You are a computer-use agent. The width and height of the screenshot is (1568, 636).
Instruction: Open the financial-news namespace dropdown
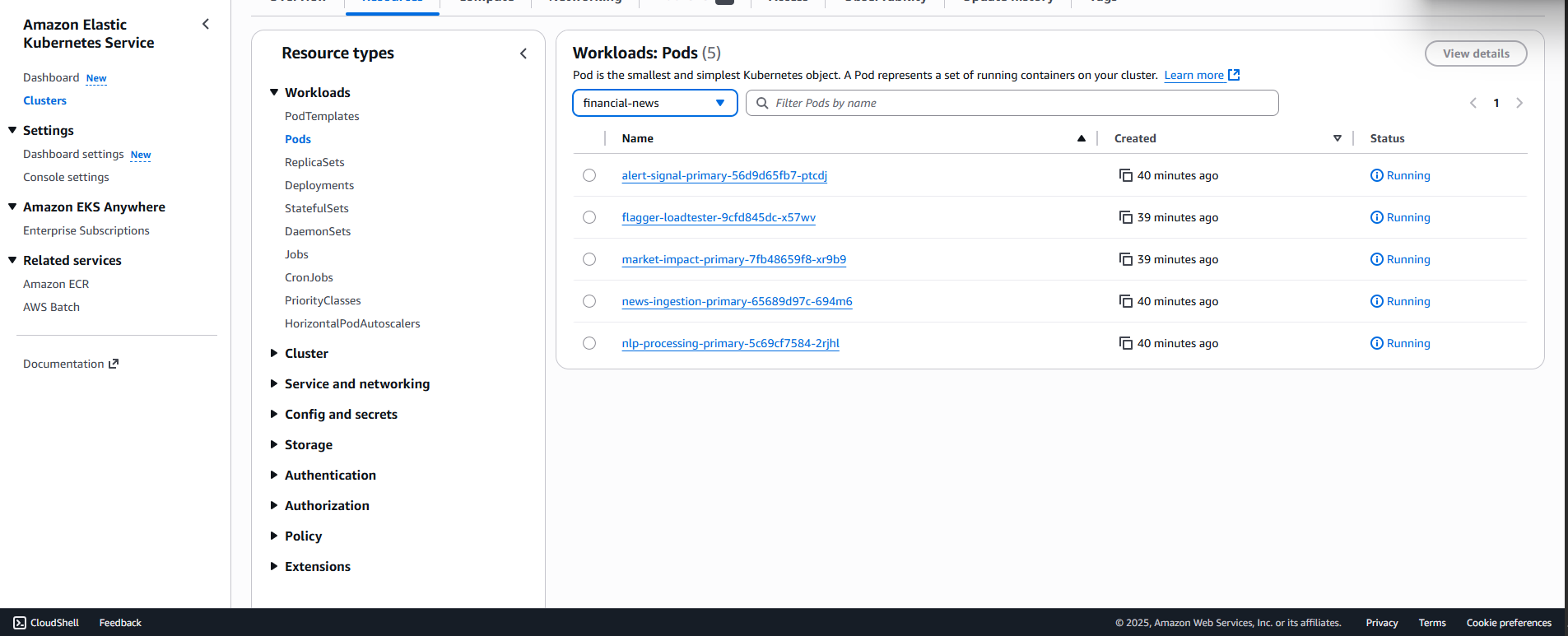coord(655,103)
